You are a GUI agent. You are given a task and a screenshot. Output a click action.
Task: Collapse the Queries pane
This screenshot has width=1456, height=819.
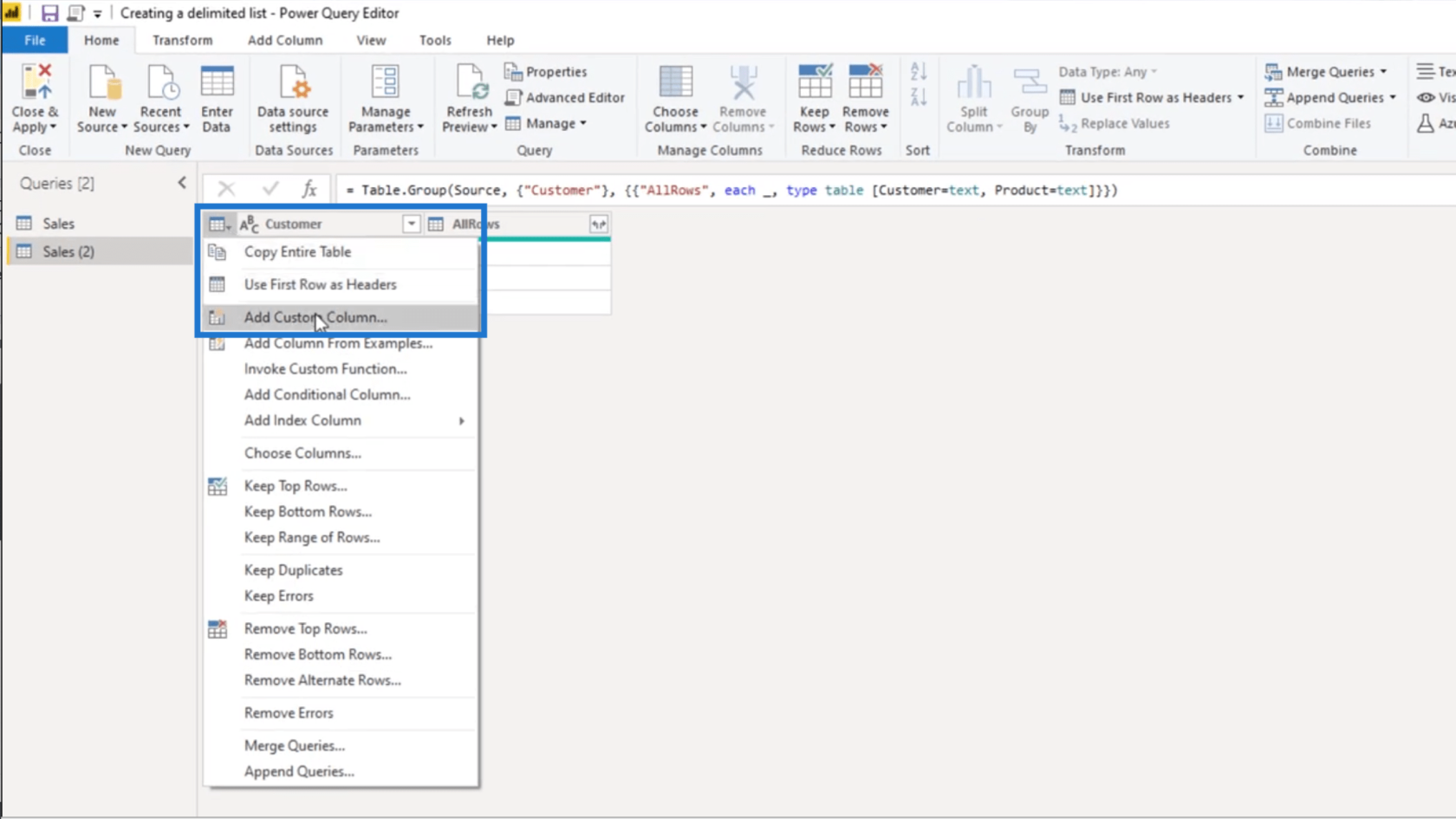[x=182, y=183]
